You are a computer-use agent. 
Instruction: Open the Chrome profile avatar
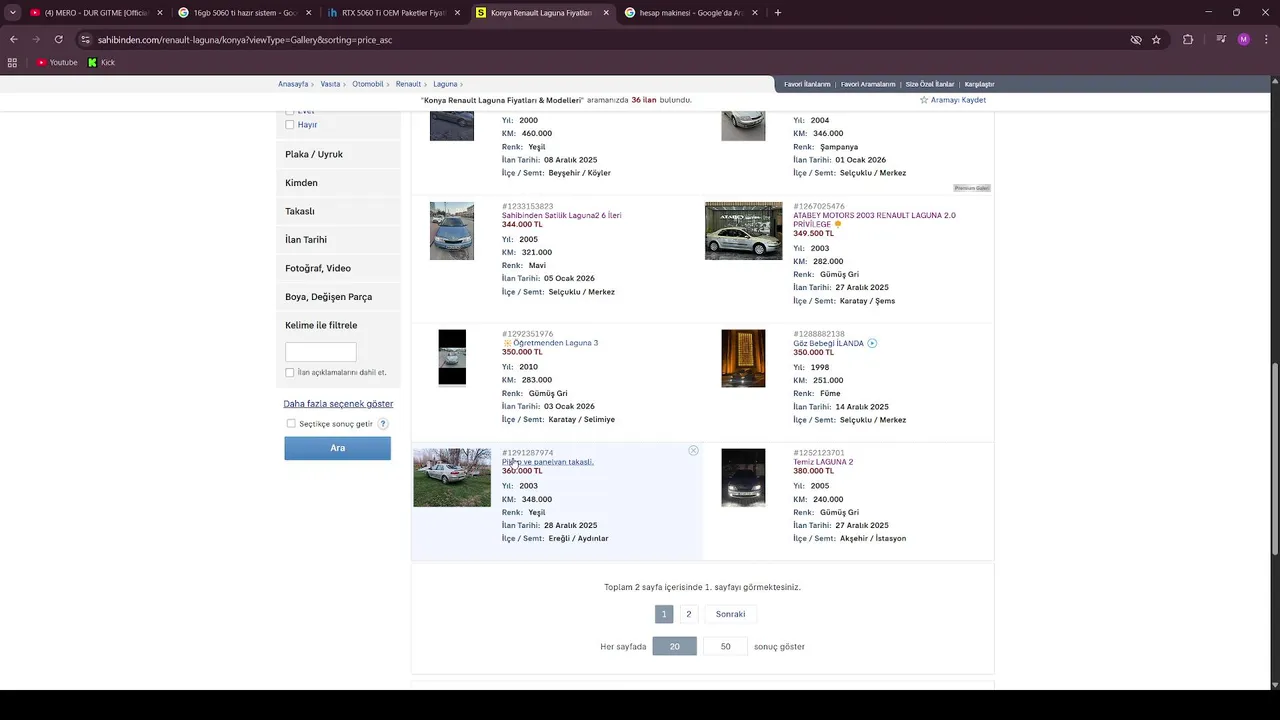click(1243, 40)
